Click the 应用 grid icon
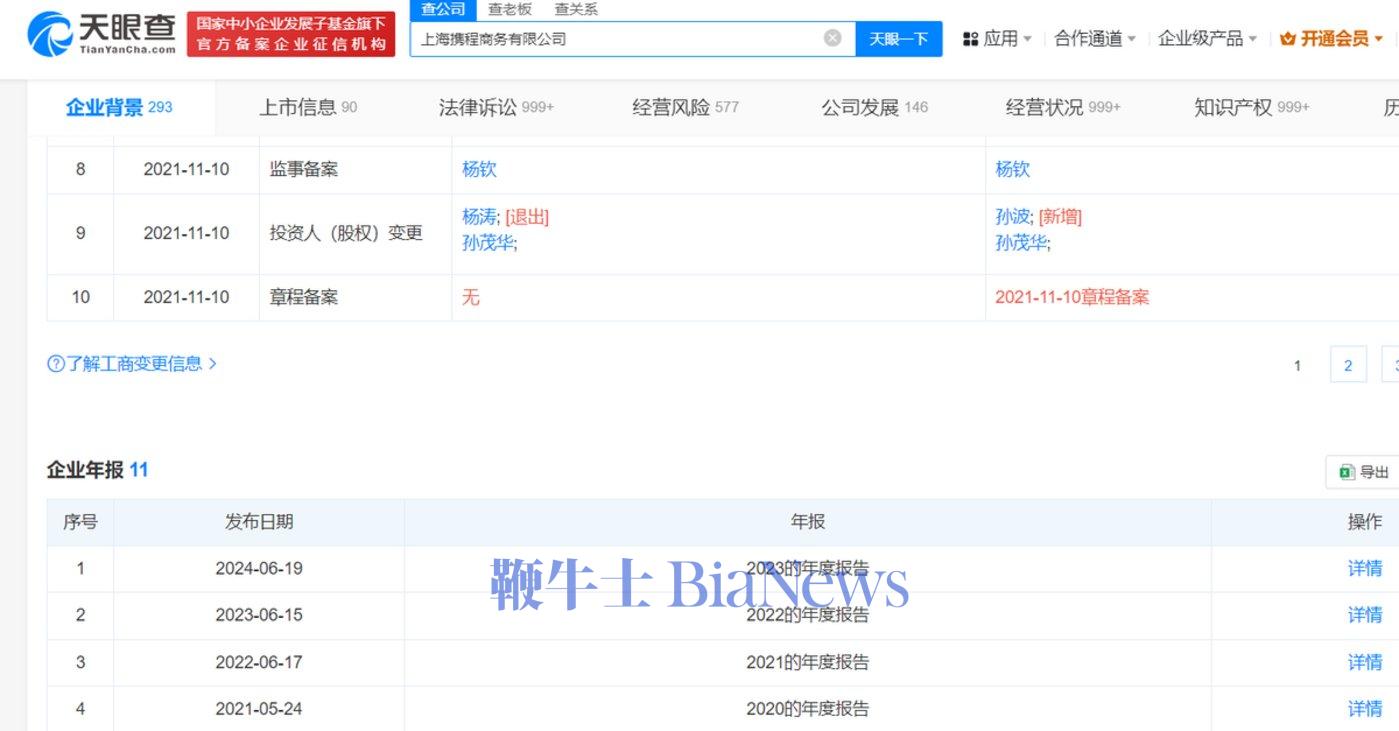1399x731 pixels. [x=970, y=39]
